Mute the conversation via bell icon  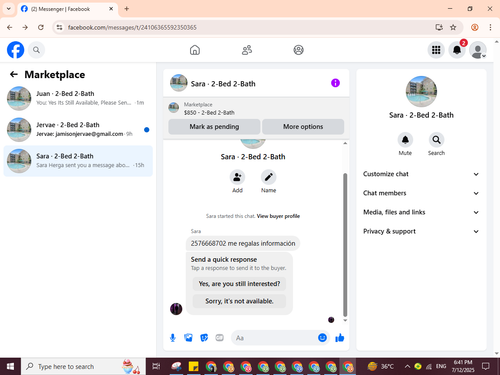pyautogui.click(x=405, y=140)
